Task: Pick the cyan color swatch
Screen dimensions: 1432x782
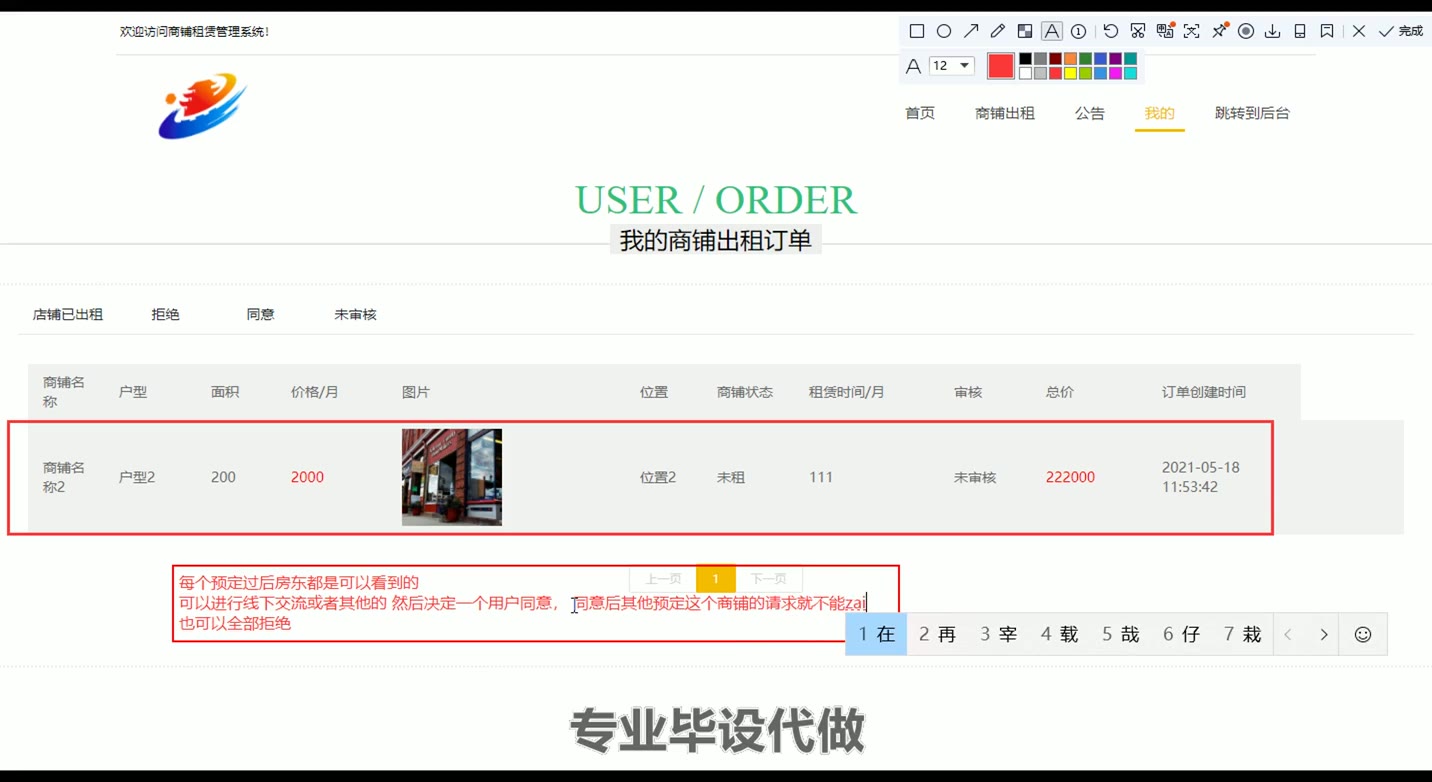Action: (x=1130, y=73)
